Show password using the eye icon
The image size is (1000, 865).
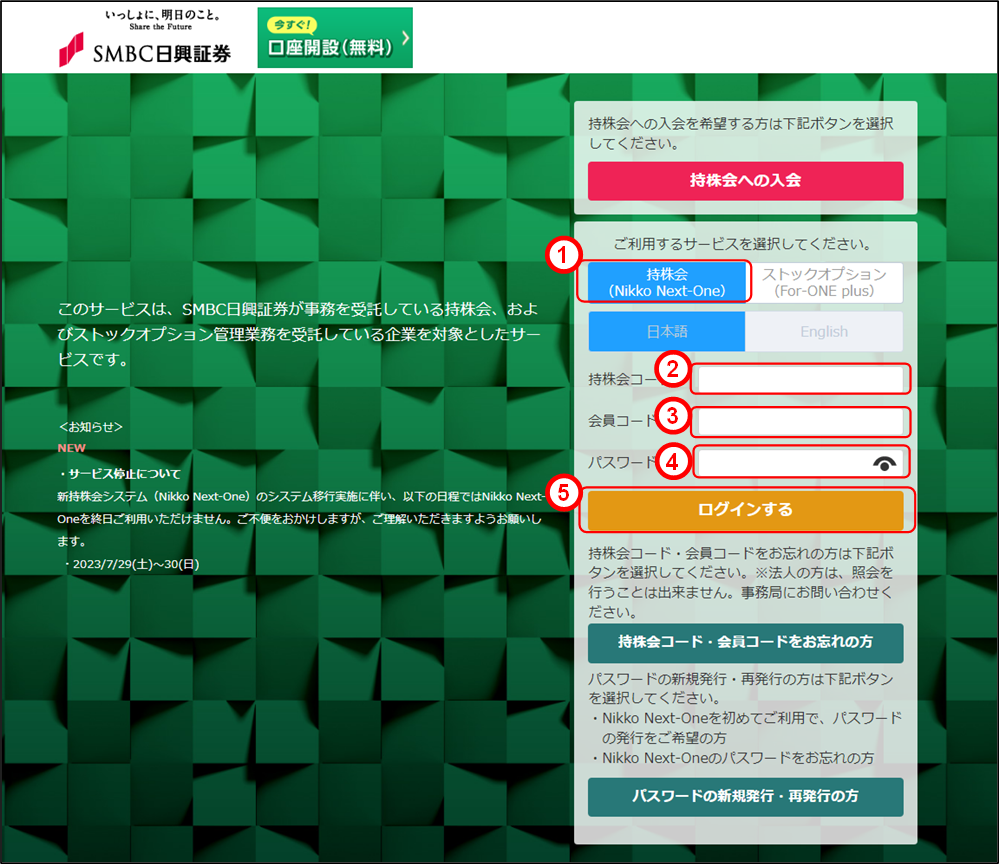coord(885,462)
